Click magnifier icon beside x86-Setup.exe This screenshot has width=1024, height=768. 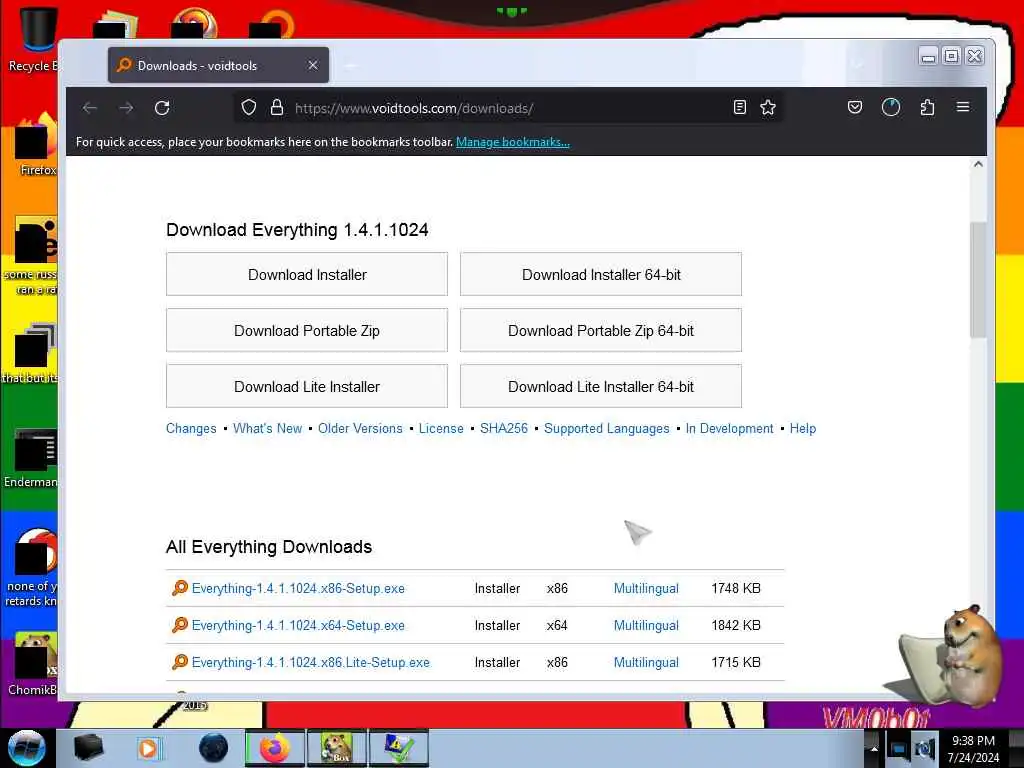(x=180, y=588)
